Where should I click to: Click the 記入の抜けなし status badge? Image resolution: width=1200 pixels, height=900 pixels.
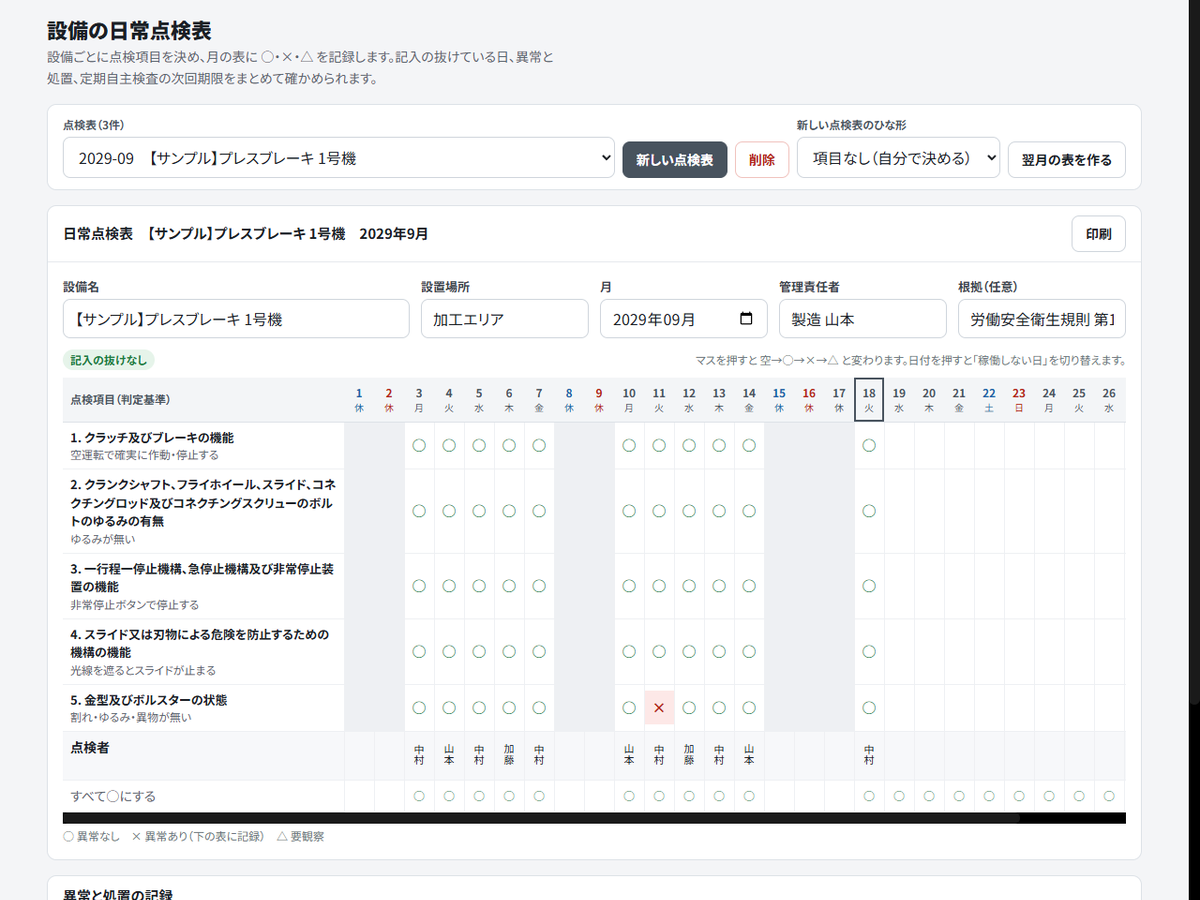click(x=109, y=360)
